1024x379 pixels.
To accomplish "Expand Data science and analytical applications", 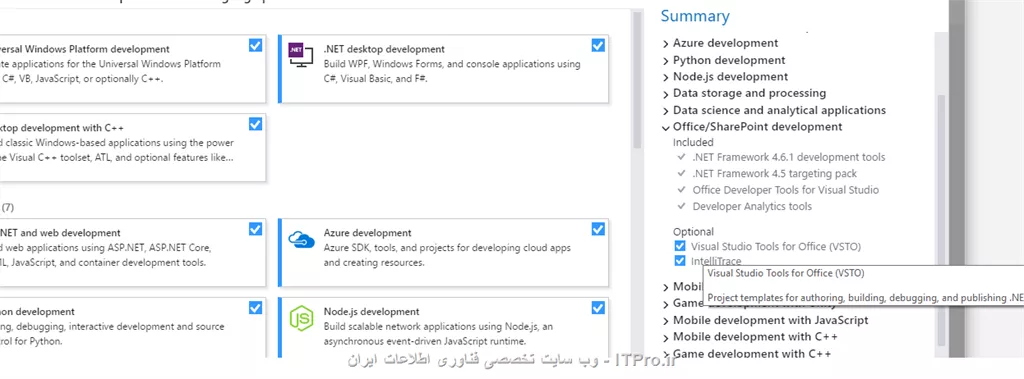I will (665, 111).
